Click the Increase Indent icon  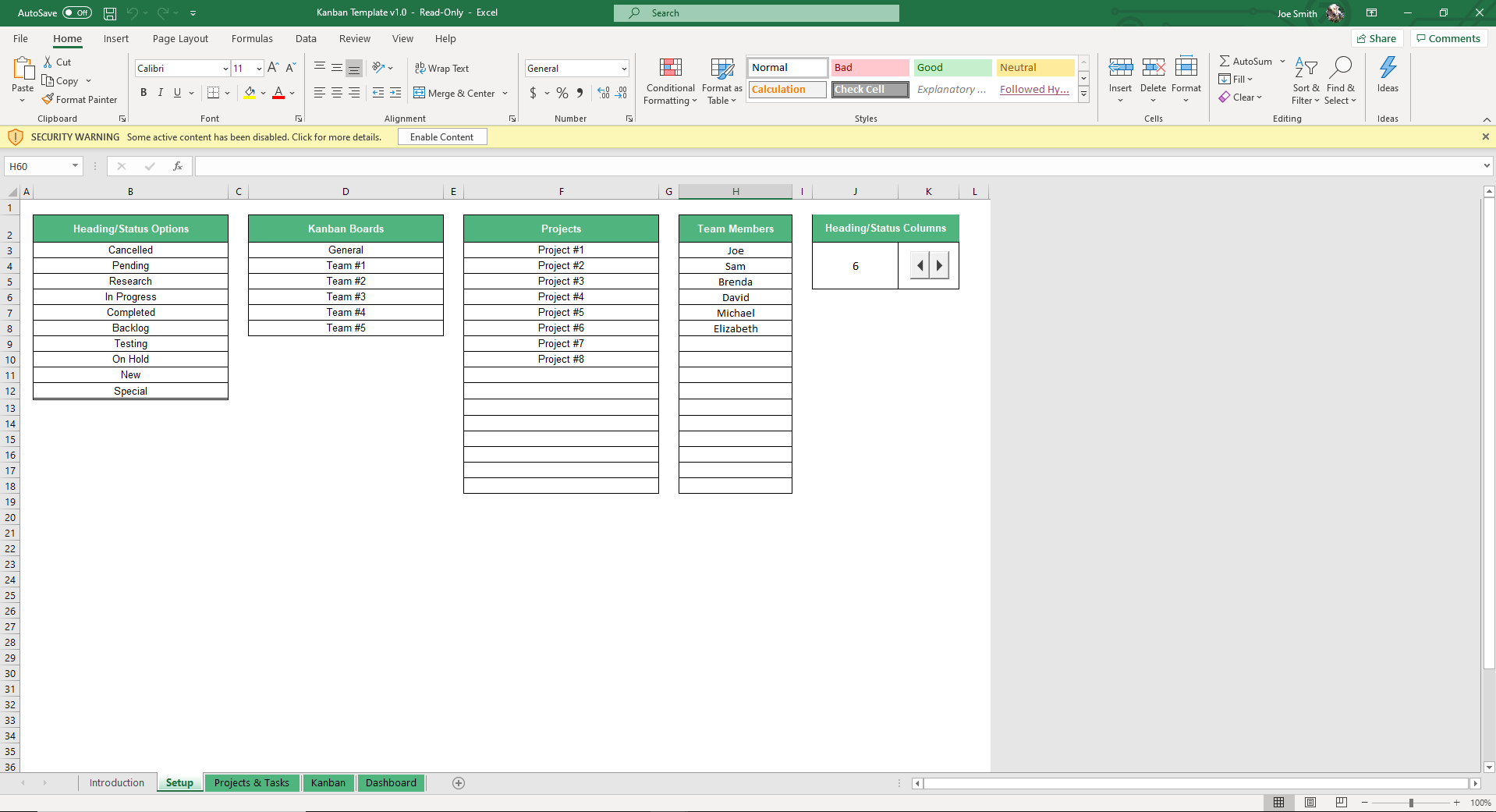point(395,93)
